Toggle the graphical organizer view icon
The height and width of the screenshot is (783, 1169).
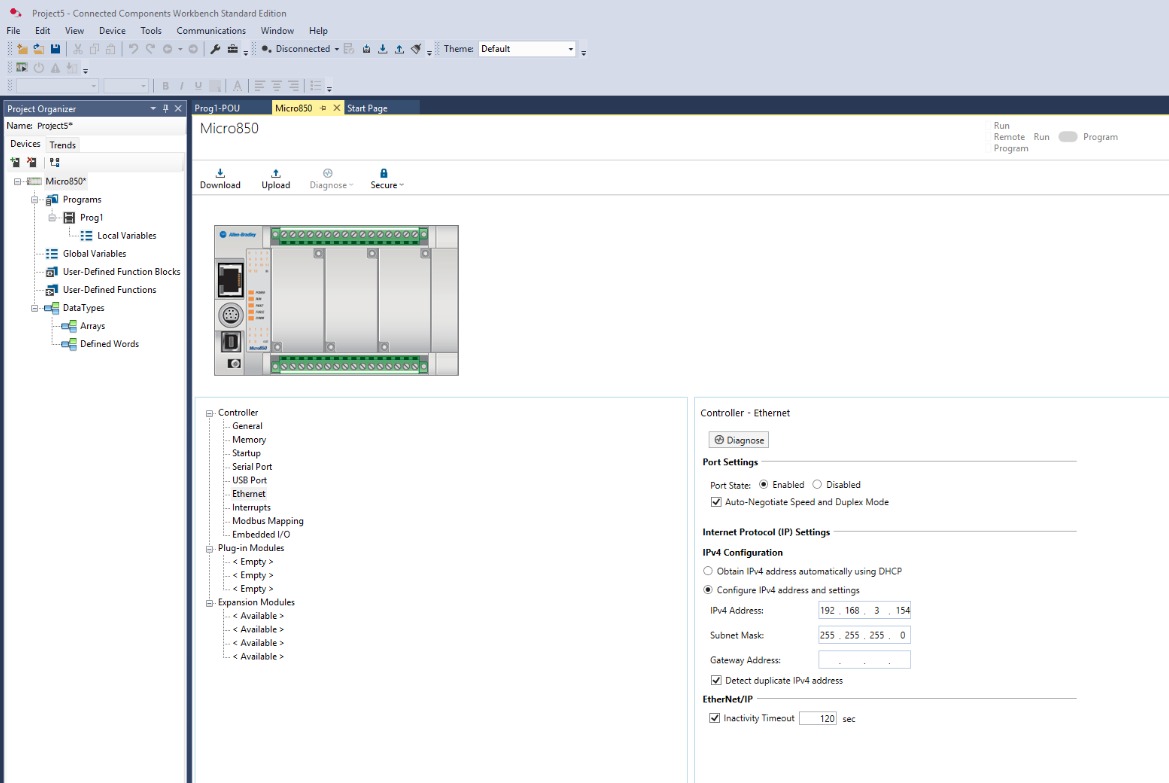(54, 162)
